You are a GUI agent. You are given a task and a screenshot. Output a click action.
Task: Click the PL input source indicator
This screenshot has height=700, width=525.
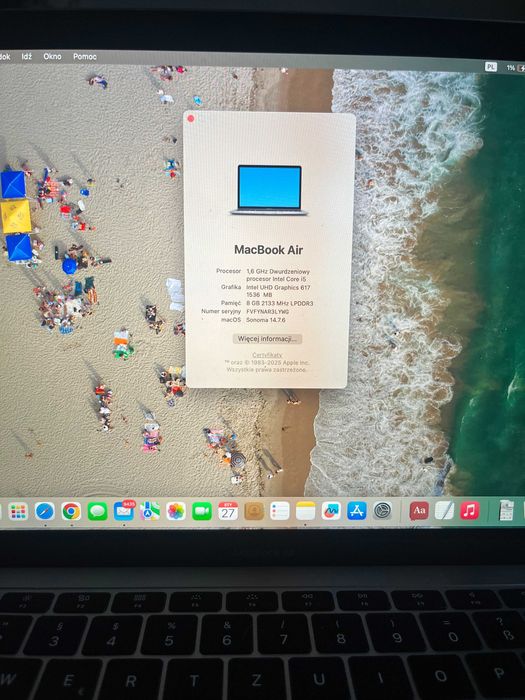491,67
